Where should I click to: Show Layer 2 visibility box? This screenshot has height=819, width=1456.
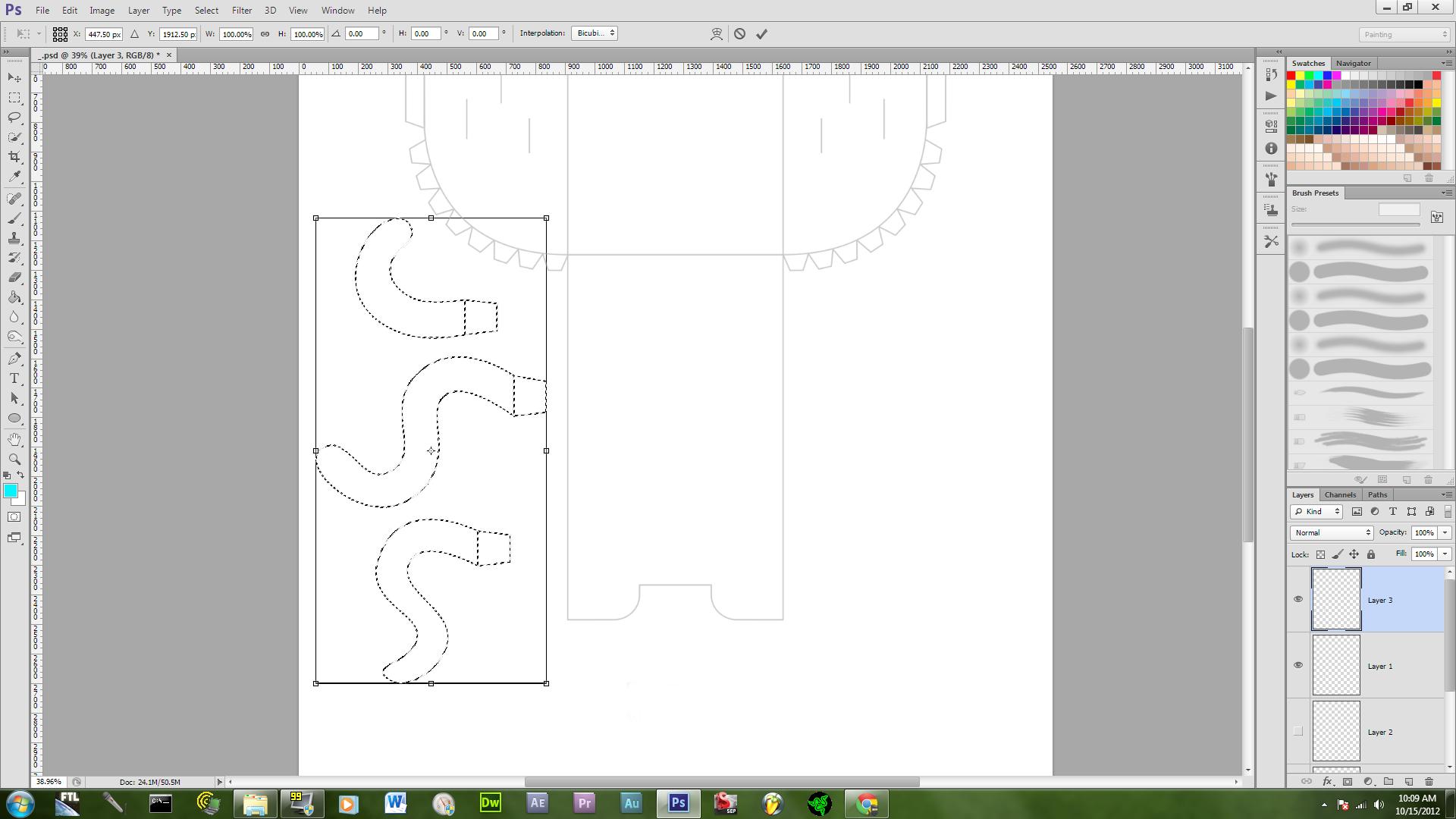pyautogui.click(x=1298, y=731)
